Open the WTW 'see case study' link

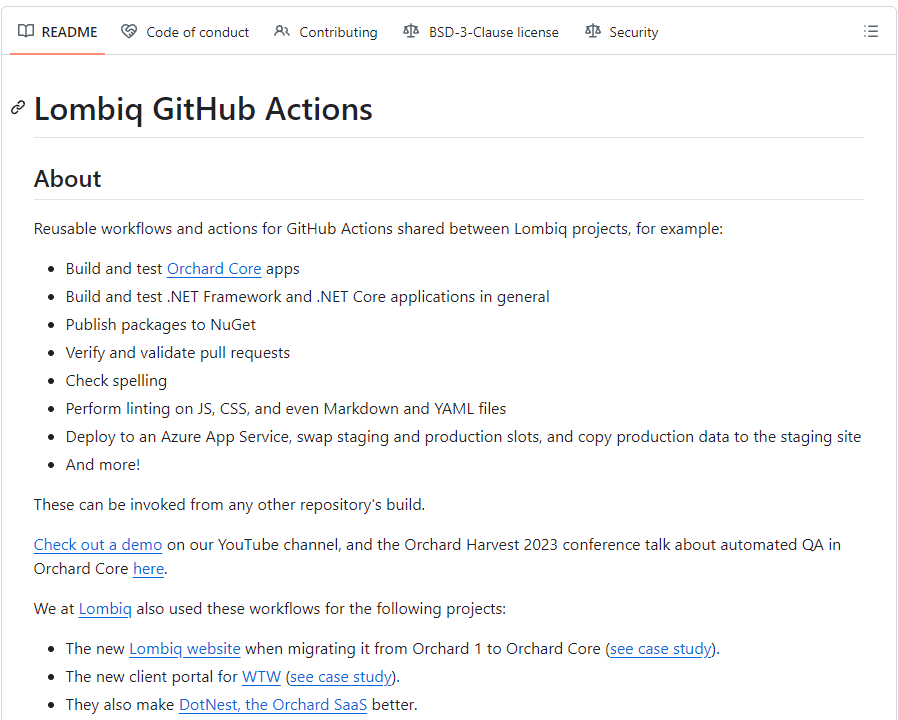coord(341,677)
